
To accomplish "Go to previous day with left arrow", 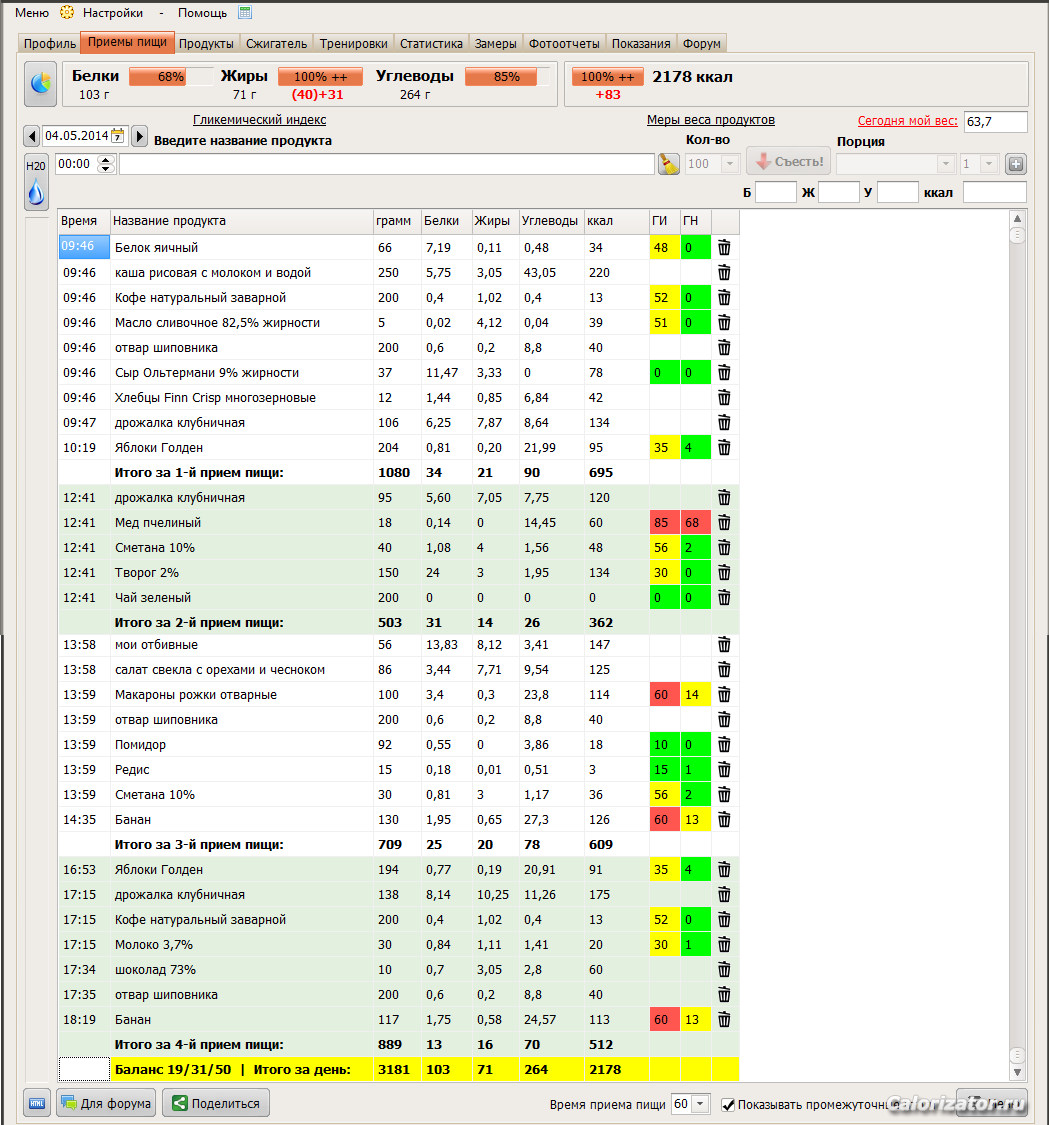I will click(x=32, y=136).
